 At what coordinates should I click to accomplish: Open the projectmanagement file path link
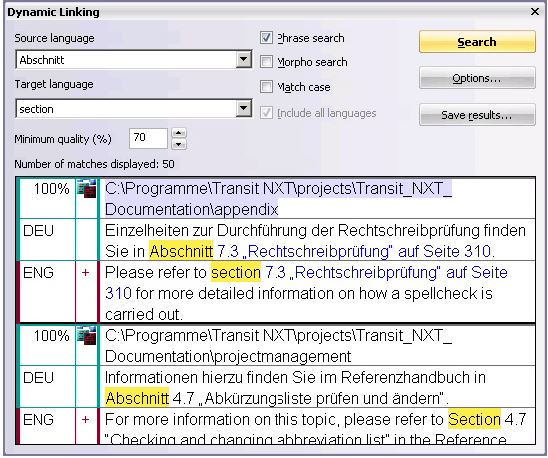pyautogui.click(x=278, y=346)
